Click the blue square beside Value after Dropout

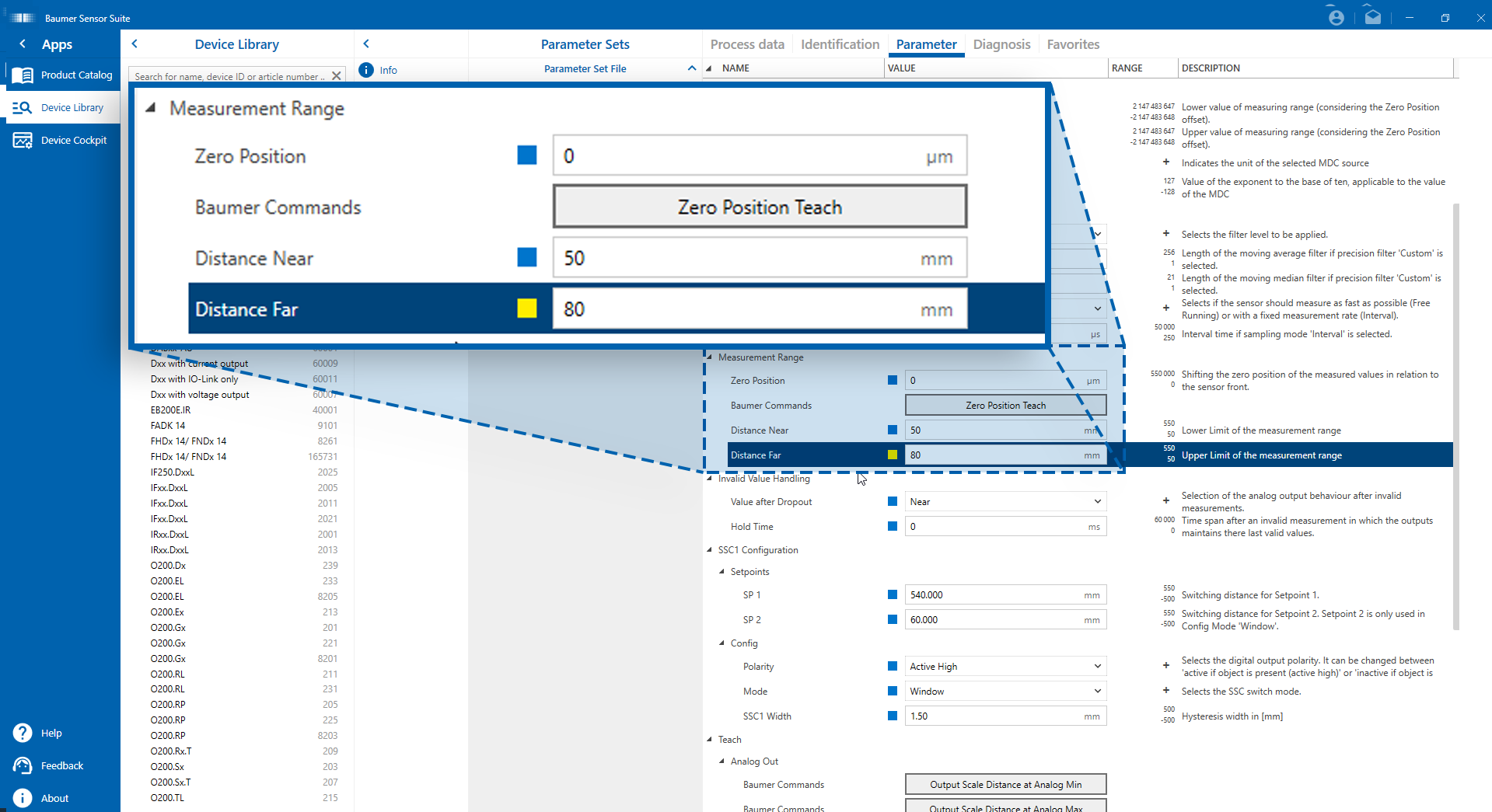tap(893, 502)
